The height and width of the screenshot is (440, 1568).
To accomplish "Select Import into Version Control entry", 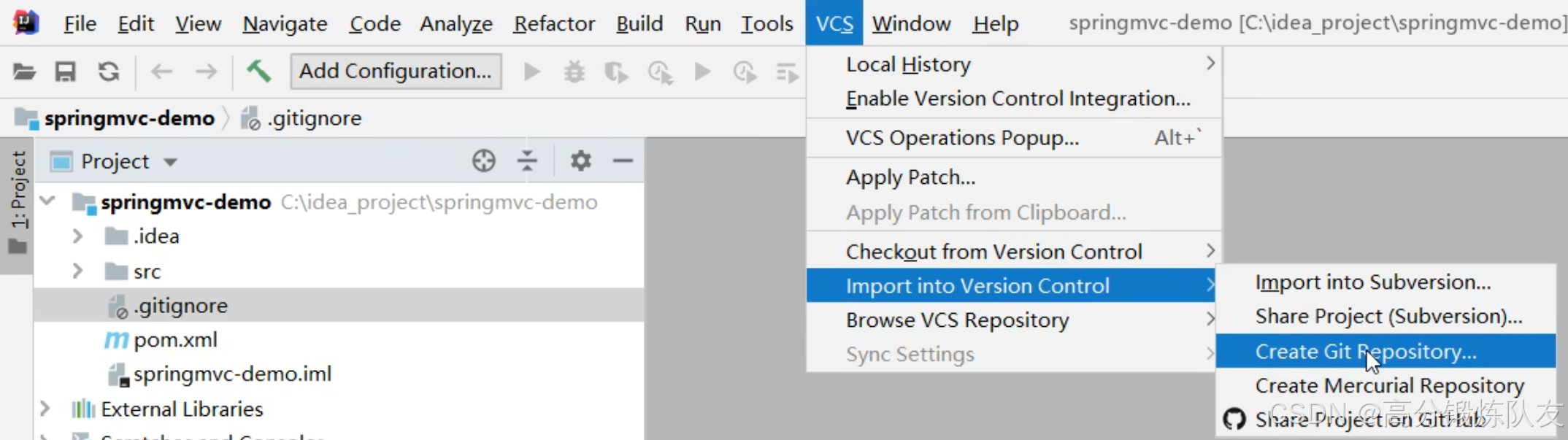I will (x=1011, y=285).
